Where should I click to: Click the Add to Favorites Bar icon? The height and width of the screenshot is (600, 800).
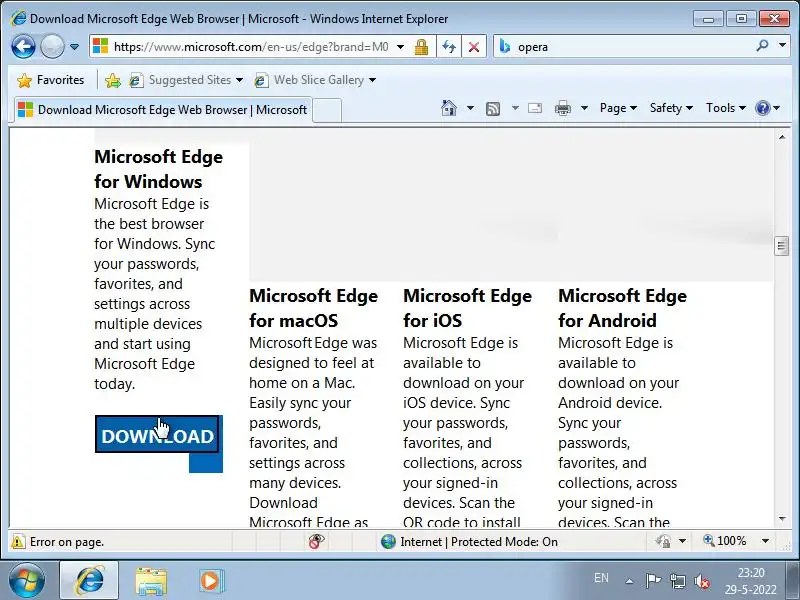pos(113,80)
